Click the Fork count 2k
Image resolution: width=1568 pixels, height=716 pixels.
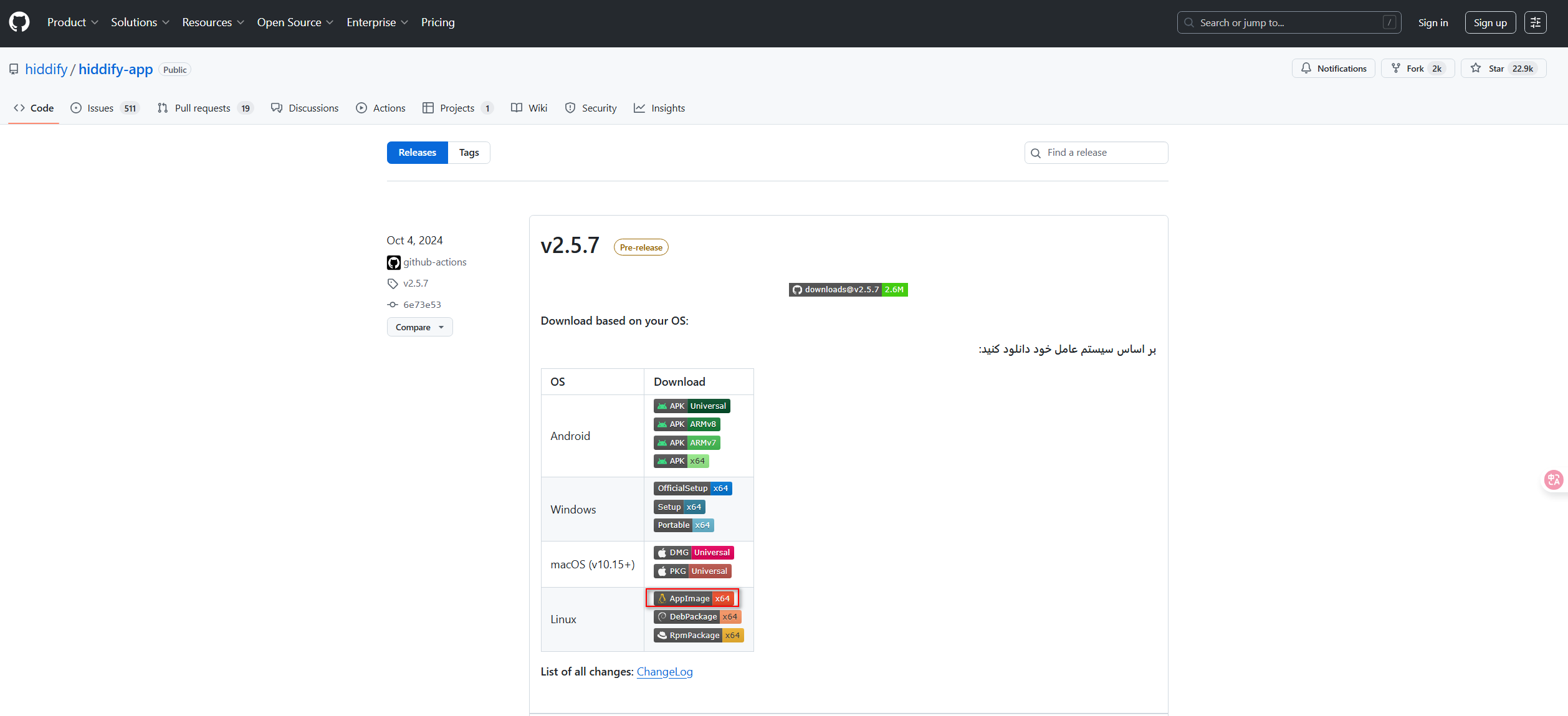click(1437, 69)
